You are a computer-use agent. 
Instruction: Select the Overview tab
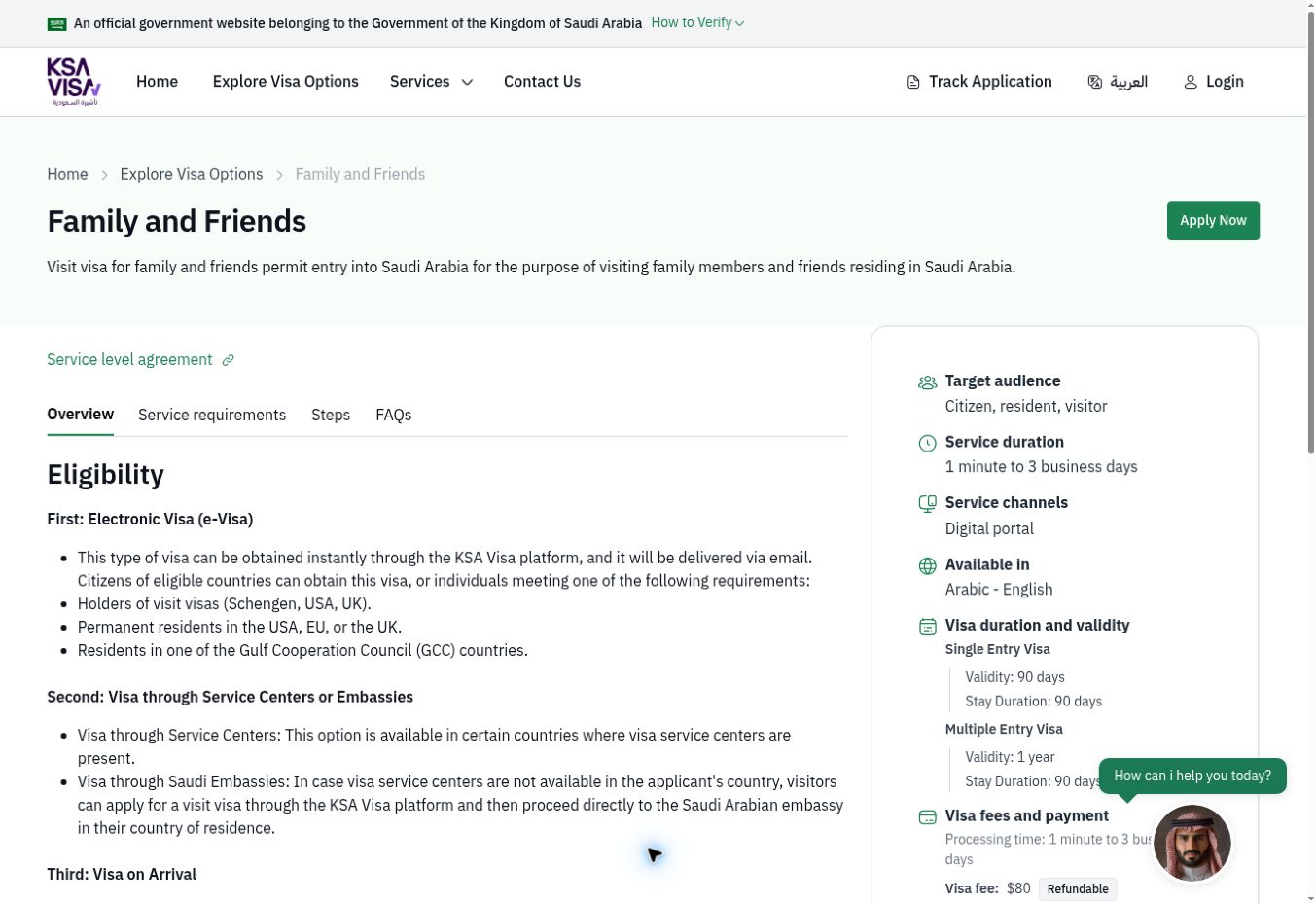click(x=81, y=415)
